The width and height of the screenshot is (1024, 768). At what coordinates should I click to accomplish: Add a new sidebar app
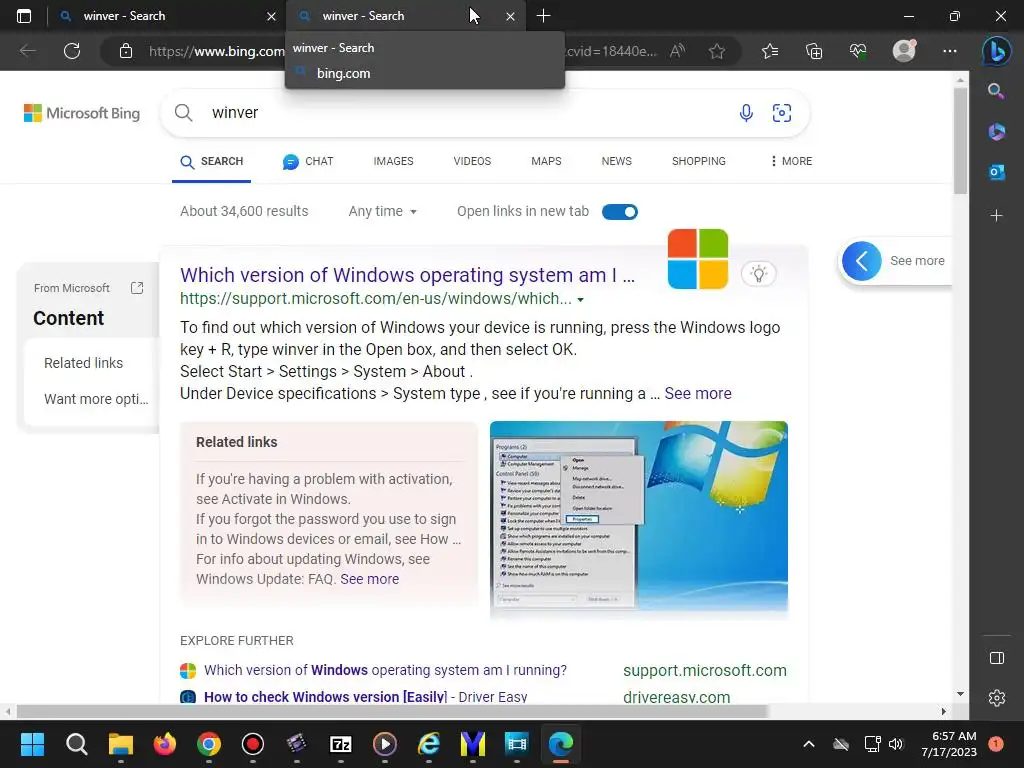click(x=996, y=215)
